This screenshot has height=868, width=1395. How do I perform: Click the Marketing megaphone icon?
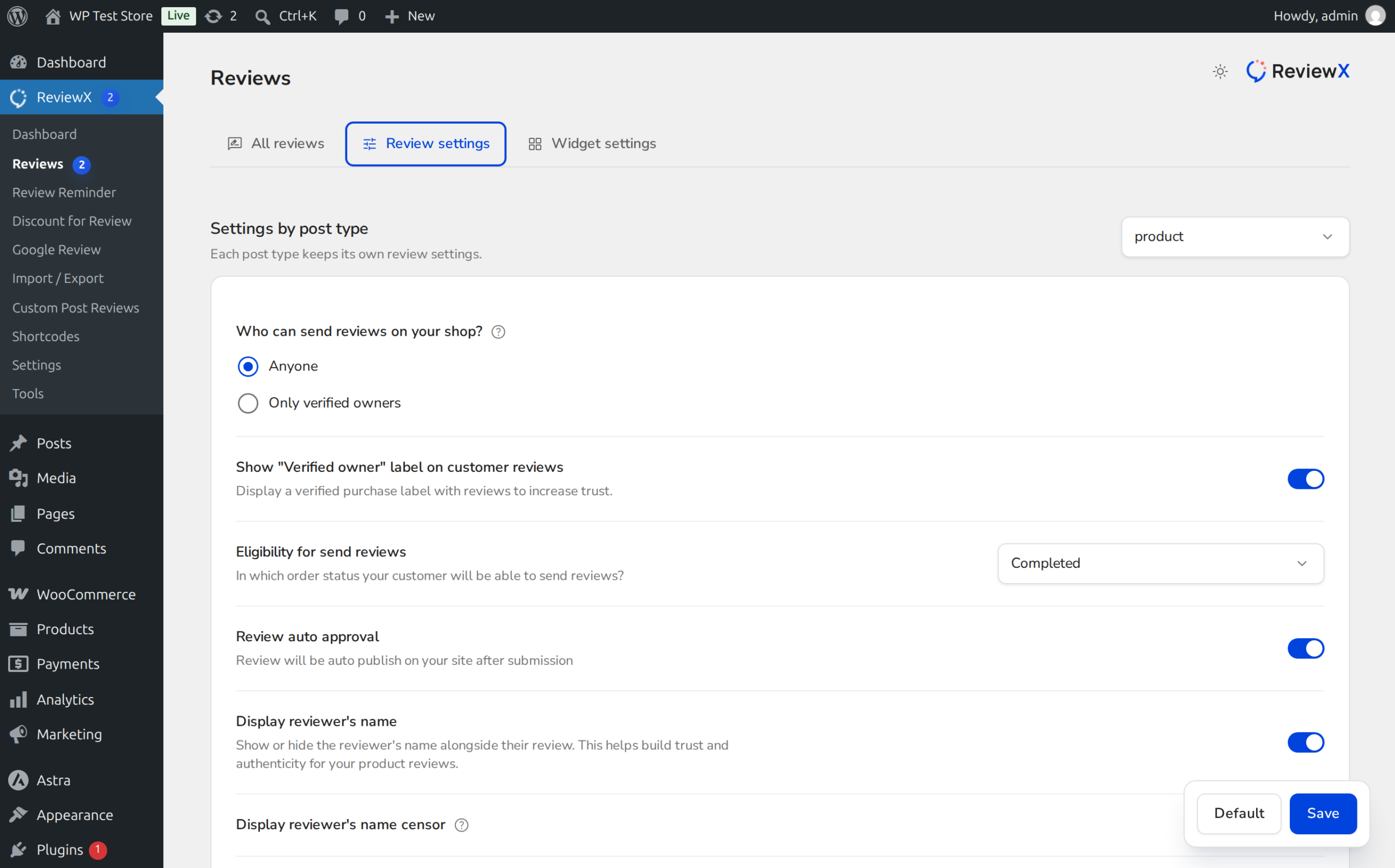pos(19,733)
